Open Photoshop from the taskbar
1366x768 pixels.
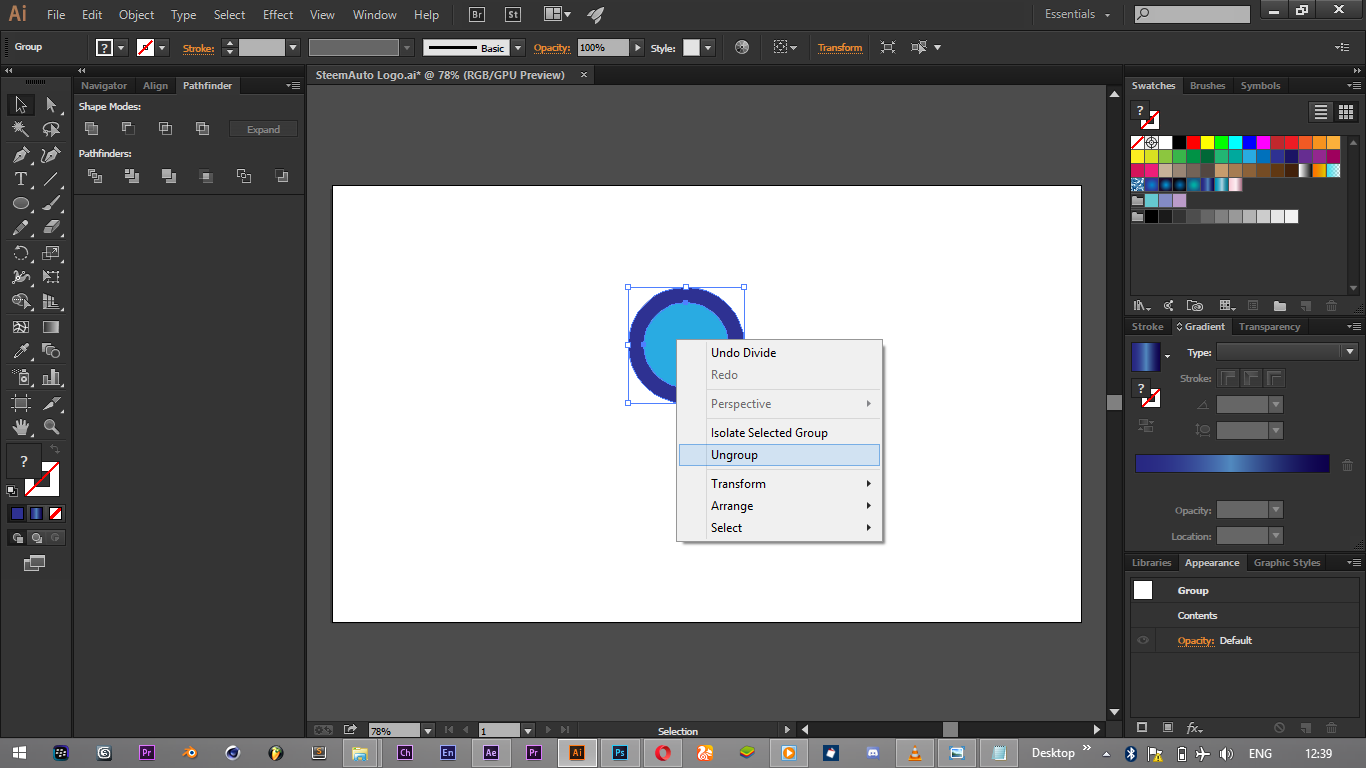click(x=620, y=753)
